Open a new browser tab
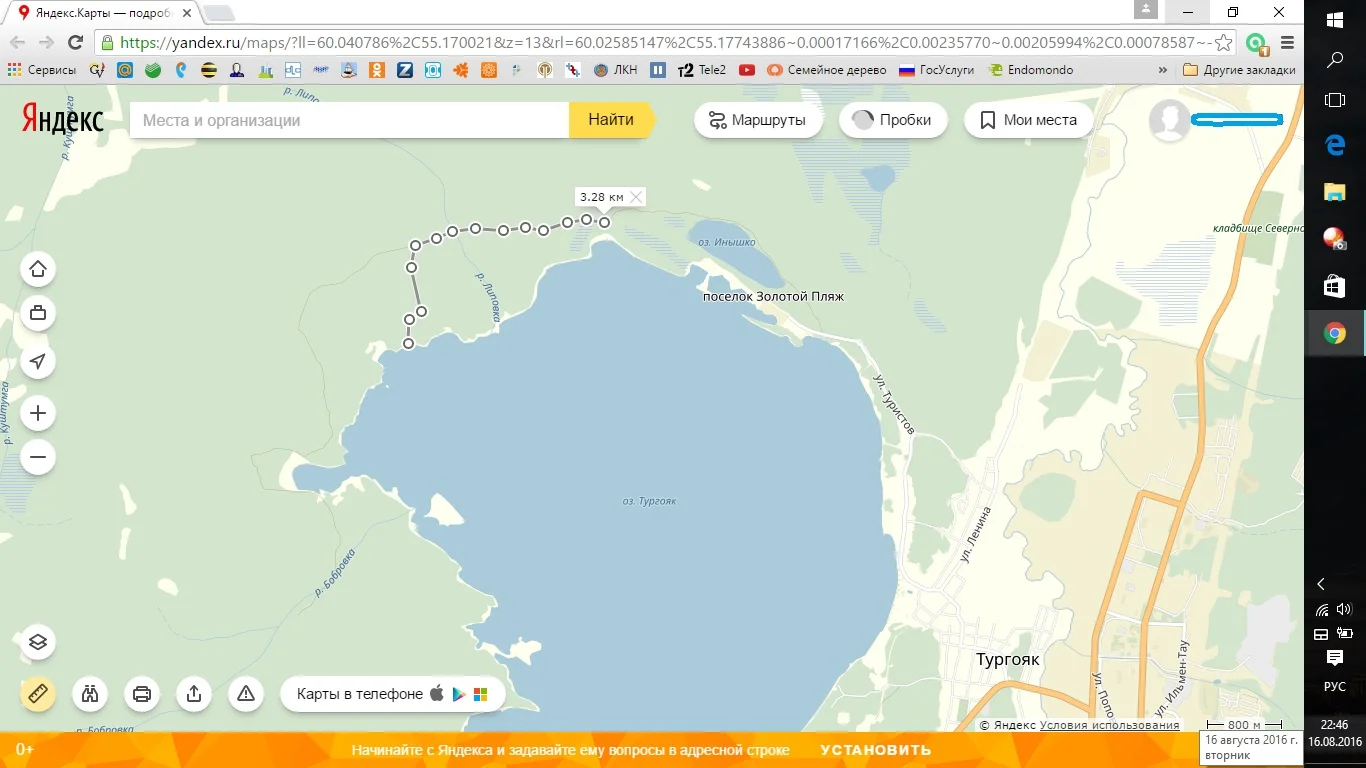This screenshot has width=1366, height=768. click(219, 13)
